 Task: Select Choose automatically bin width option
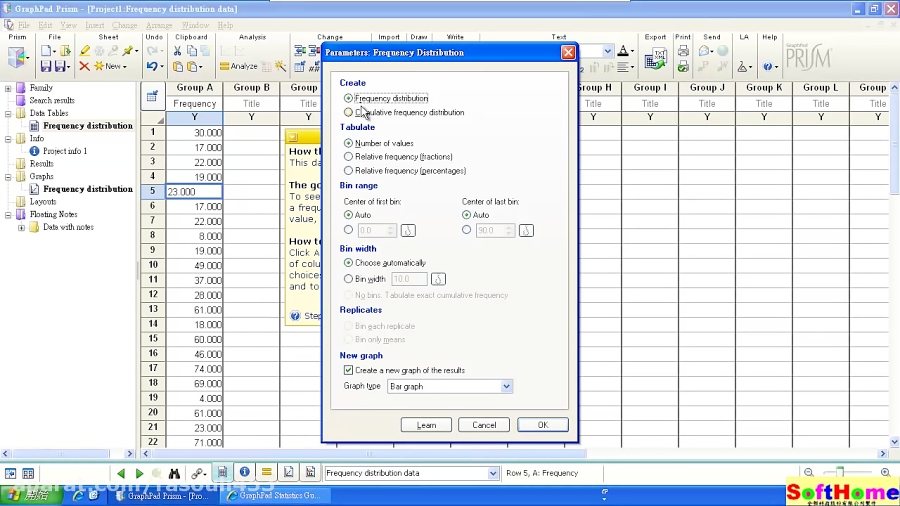click(x=348, y=263)
